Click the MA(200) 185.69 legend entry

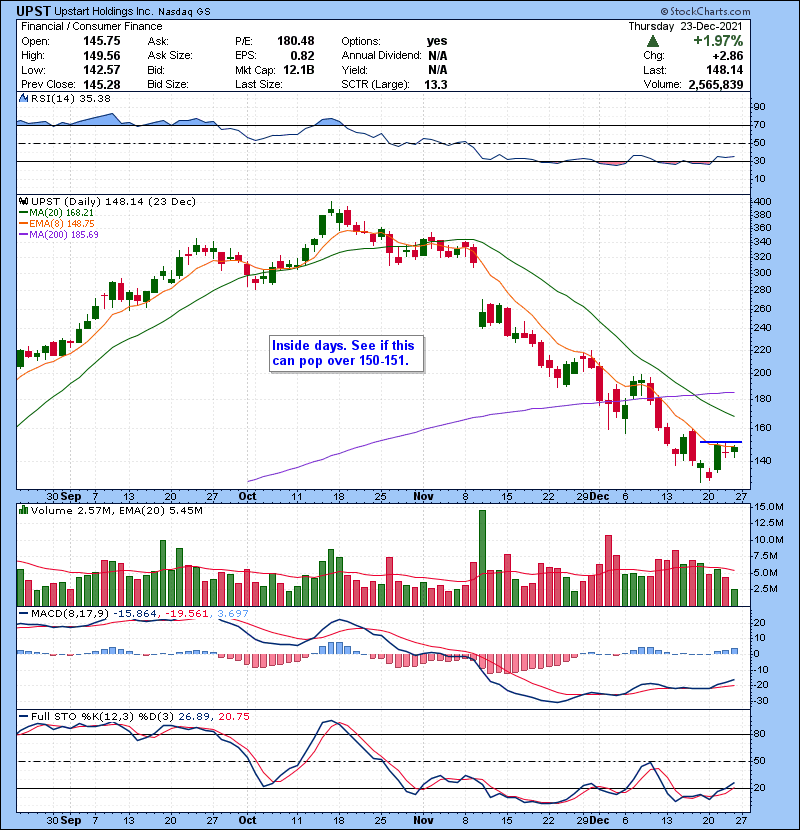59,234
